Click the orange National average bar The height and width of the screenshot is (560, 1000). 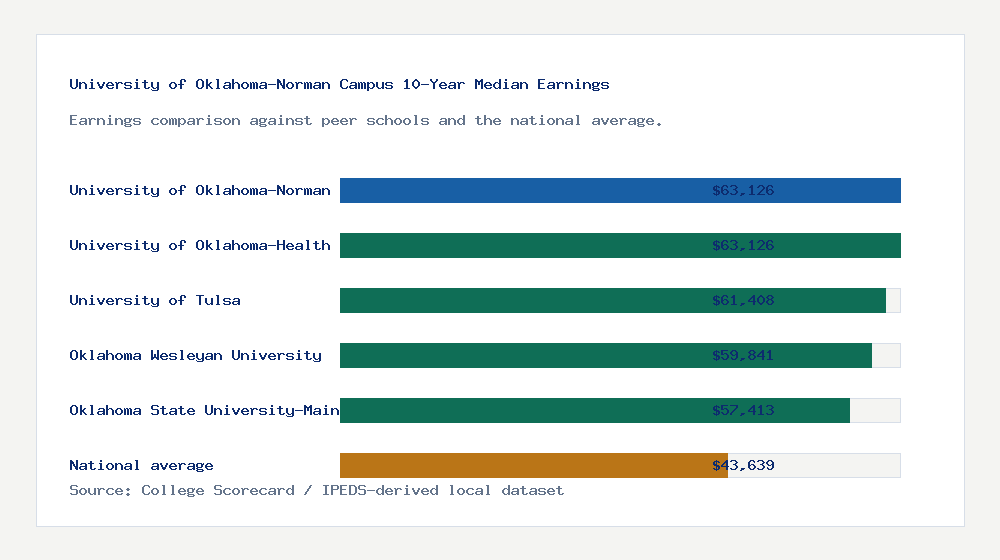534,465
